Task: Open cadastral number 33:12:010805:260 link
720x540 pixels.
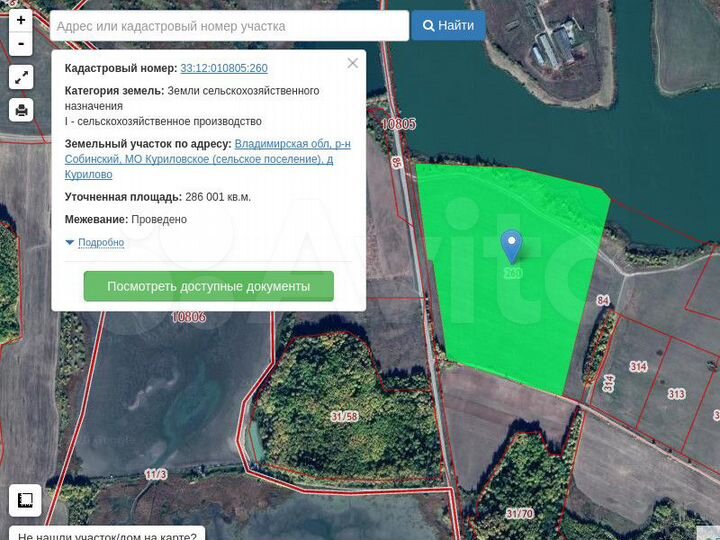Action: click(223, 69)
